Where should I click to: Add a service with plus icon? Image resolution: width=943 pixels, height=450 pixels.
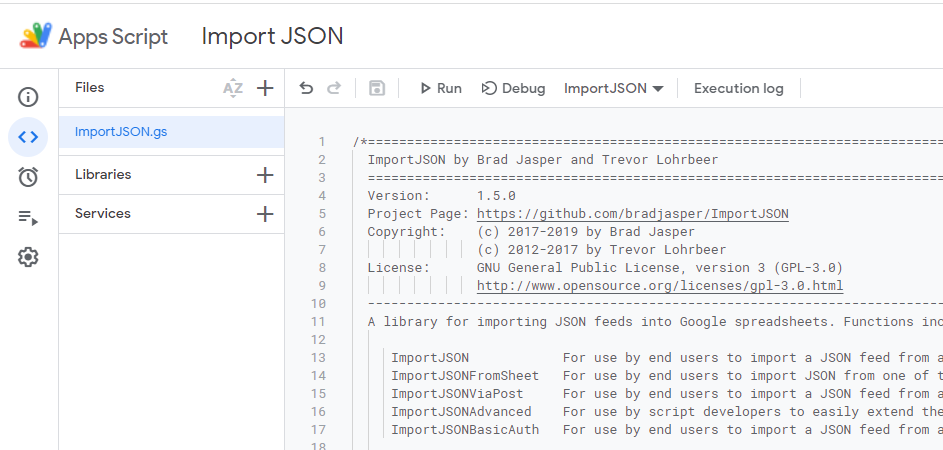(265, 214)
